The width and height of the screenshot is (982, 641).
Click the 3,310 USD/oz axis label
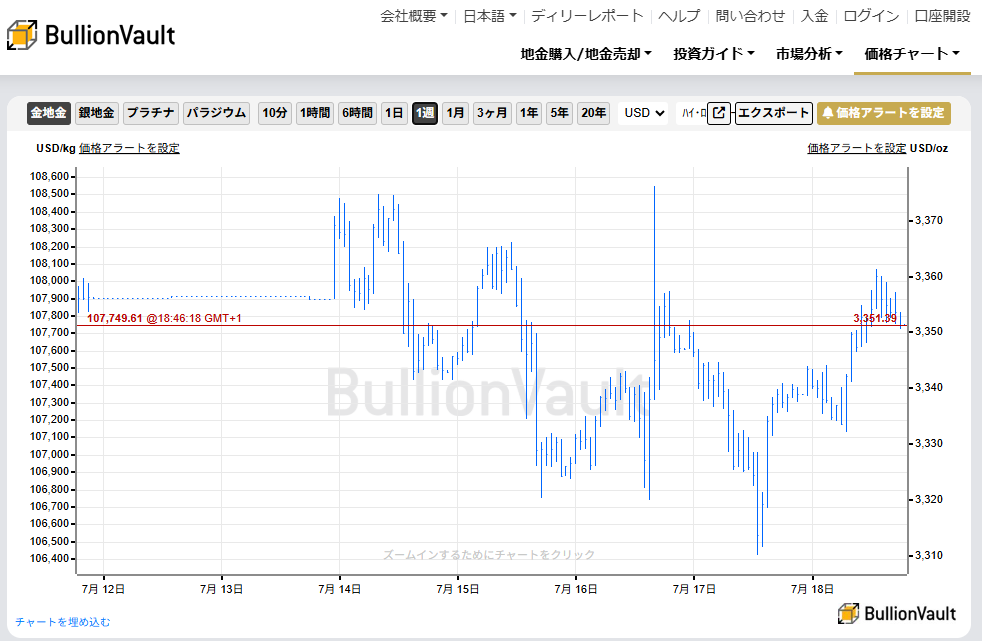click(929, 555)
